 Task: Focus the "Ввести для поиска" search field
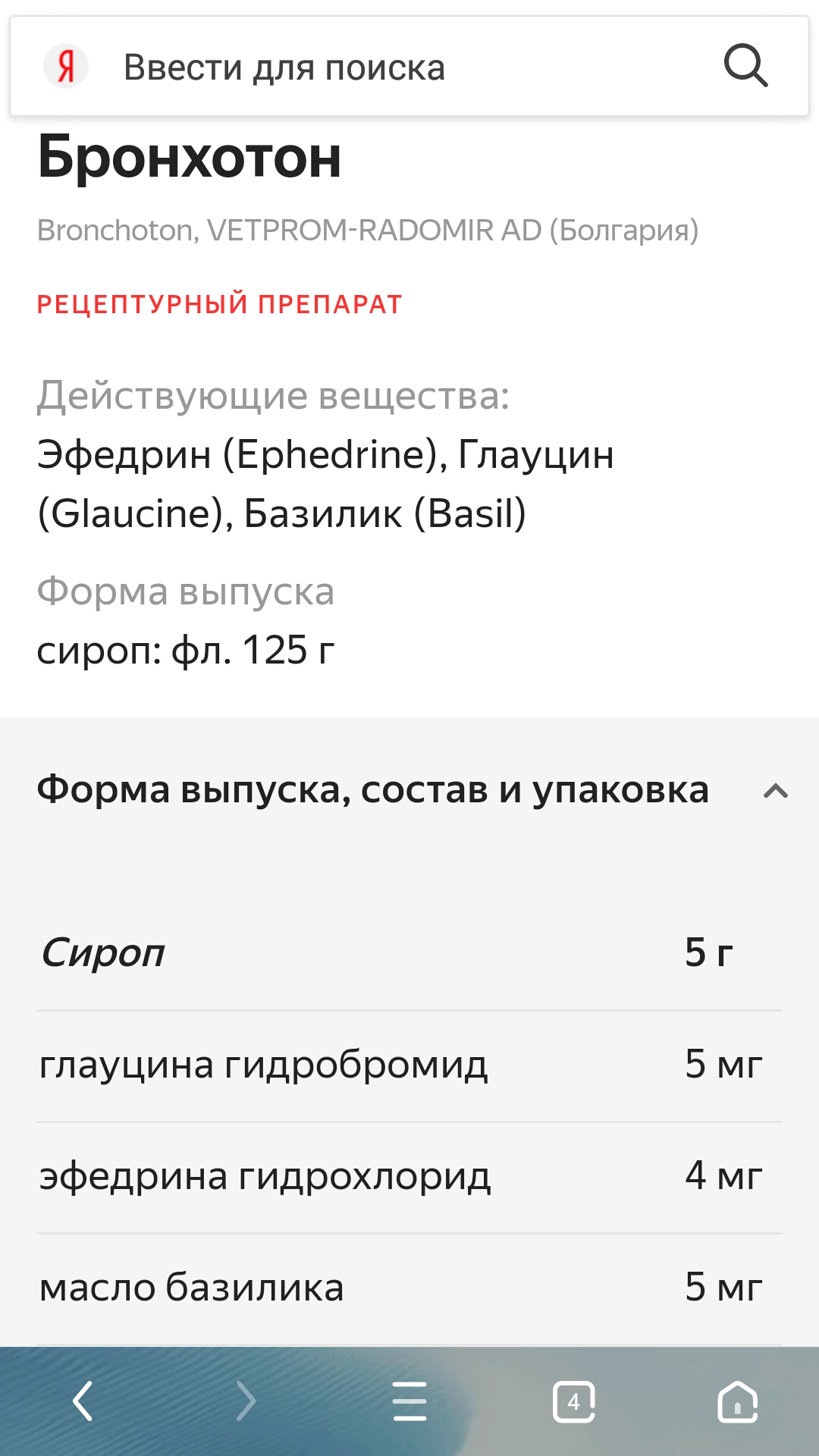coord(379,67)
